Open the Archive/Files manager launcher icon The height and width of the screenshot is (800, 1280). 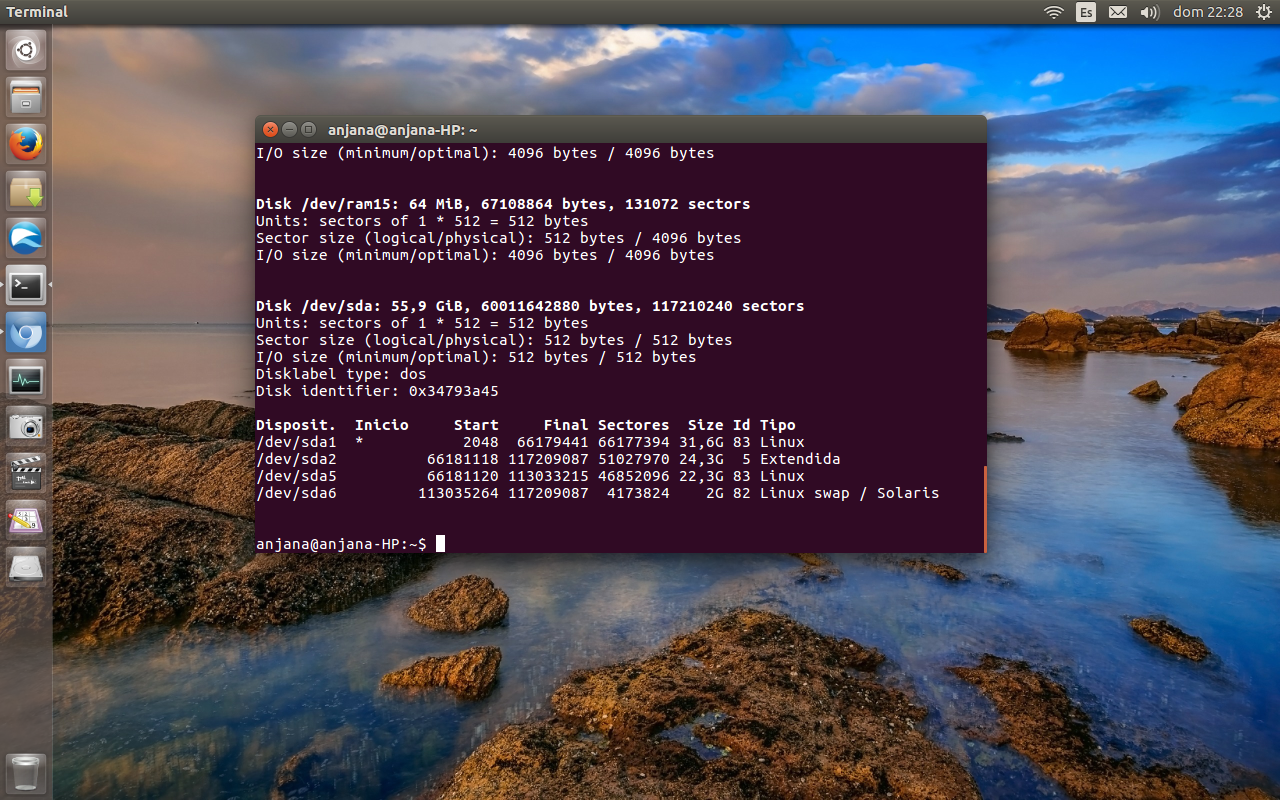tap(25, 96)
